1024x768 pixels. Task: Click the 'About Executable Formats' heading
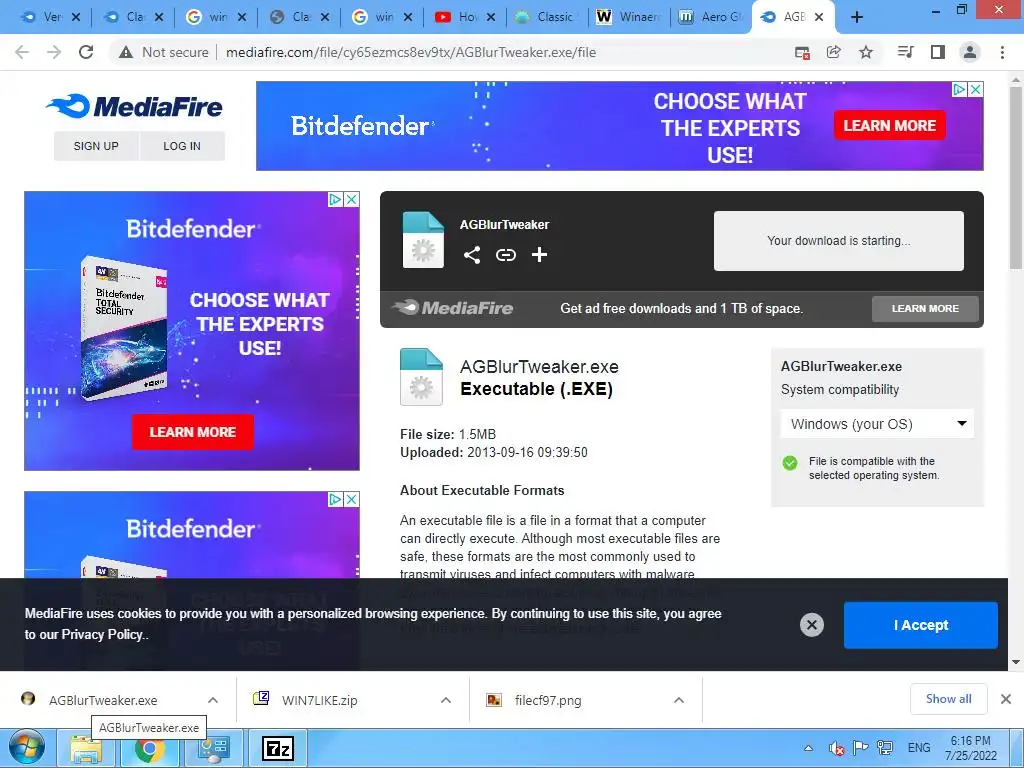[482, 490]
